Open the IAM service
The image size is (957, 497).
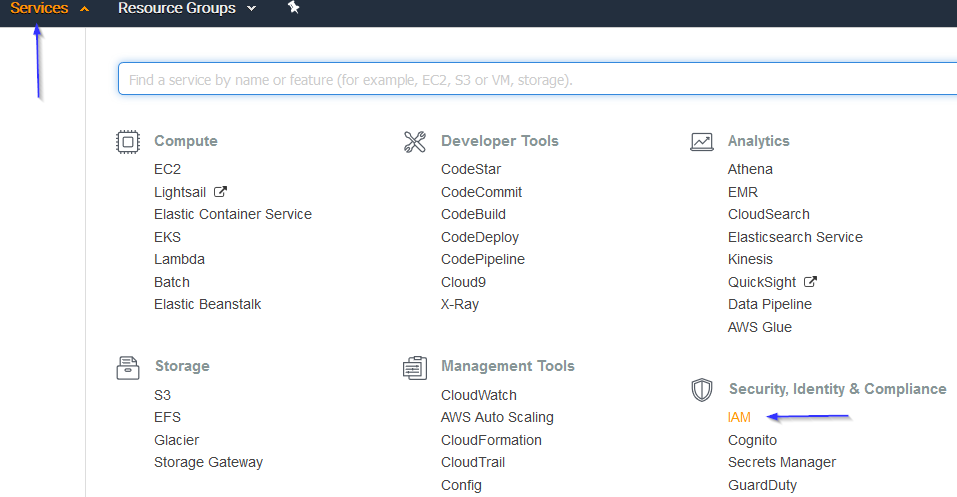pyautogui.click(x=739, y=417)
